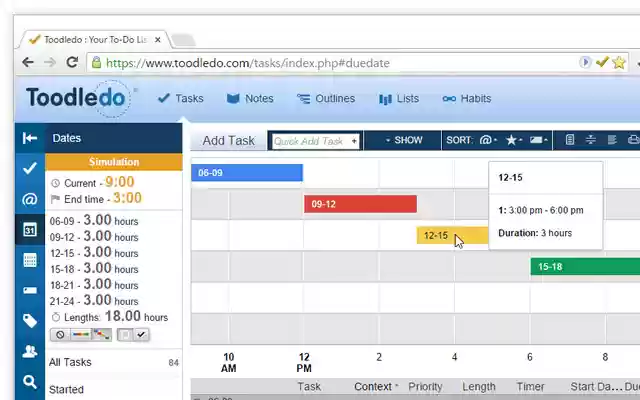Open the Sharing people icon in sidebar
This screenshot has width=640, height=400.
tap(30, 351)
